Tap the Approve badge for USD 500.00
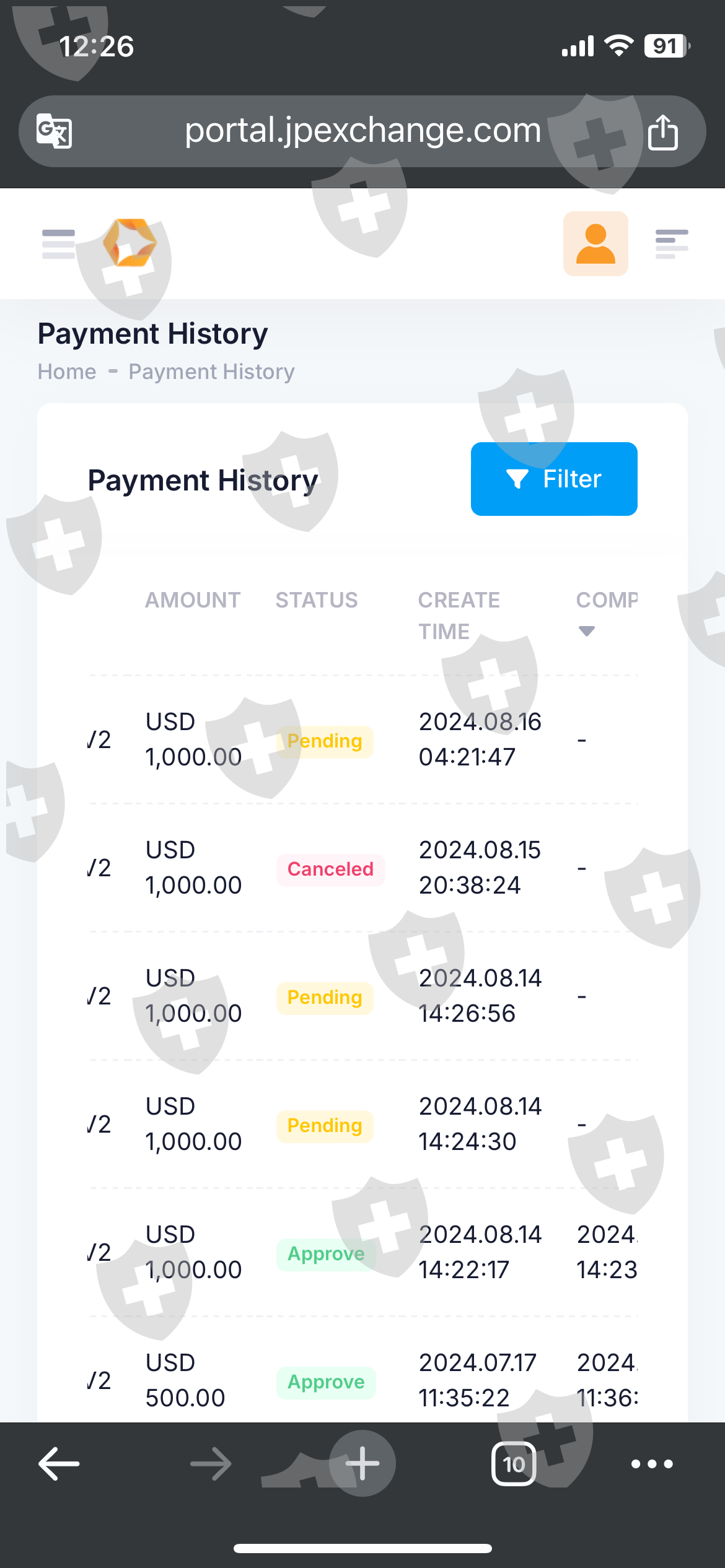This screenshot has width=725, height=1568. tap(326, 1382)
